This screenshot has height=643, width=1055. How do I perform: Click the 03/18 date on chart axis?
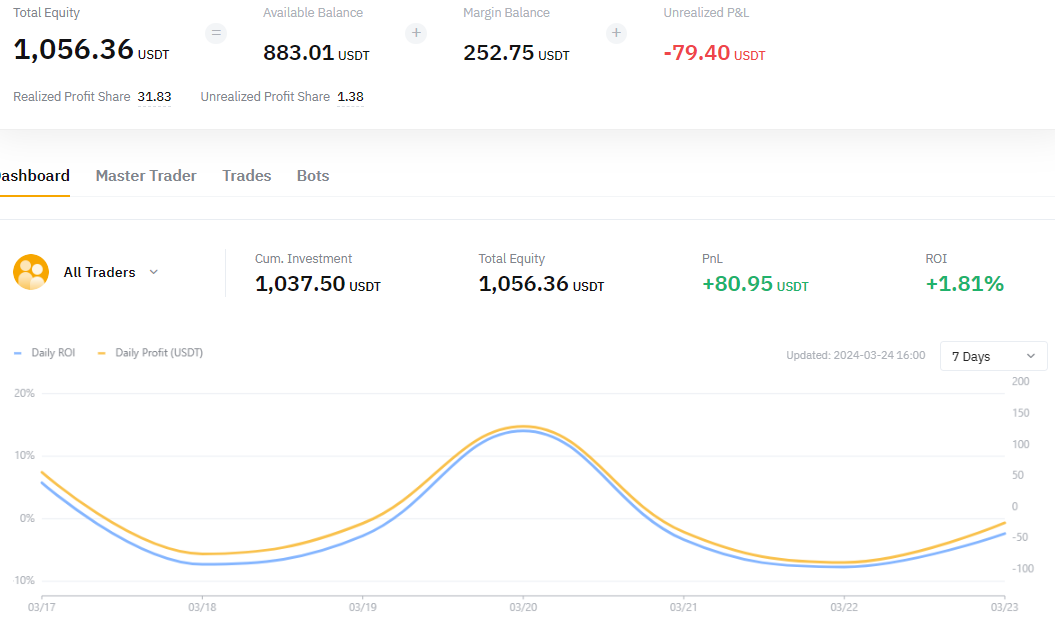click(202, 607)
